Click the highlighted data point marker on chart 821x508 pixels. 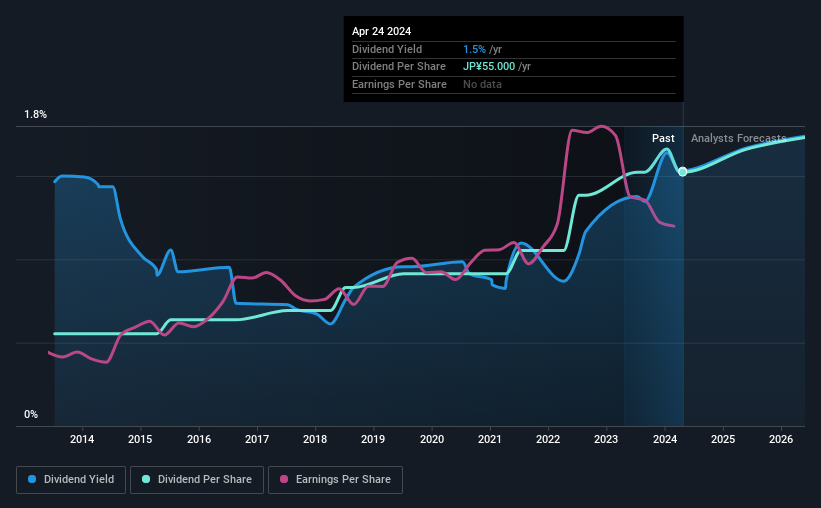[683, 172]
